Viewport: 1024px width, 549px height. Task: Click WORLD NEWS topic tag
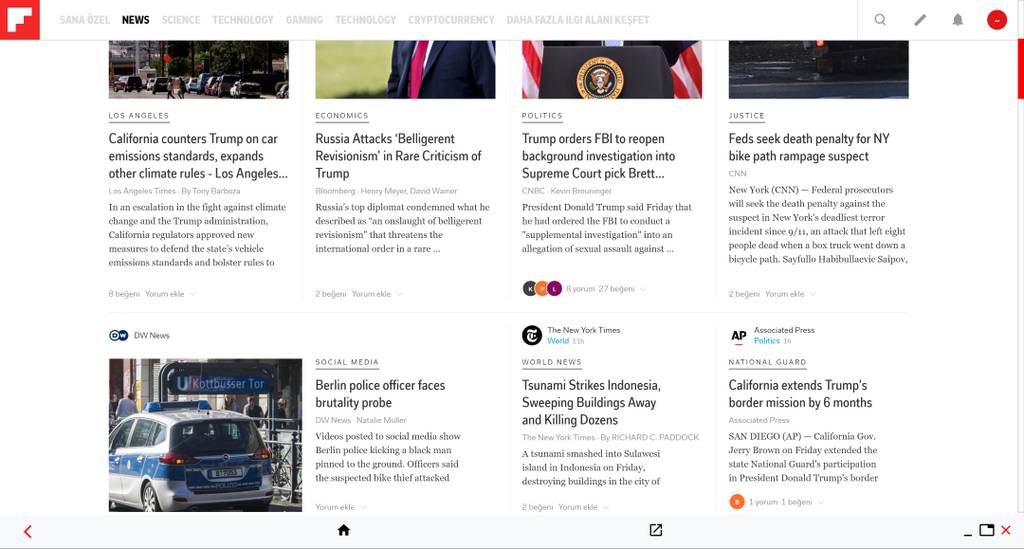tap(551, 362)
